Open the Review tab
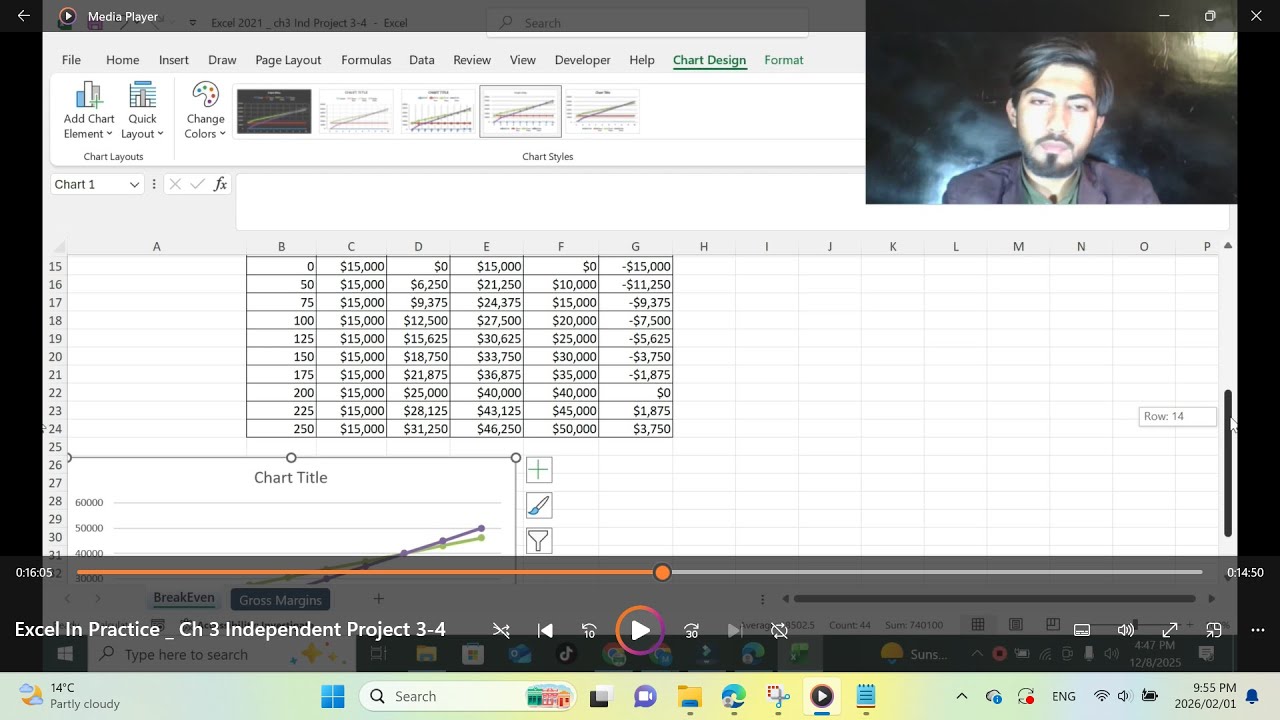 tap(472, 60)
